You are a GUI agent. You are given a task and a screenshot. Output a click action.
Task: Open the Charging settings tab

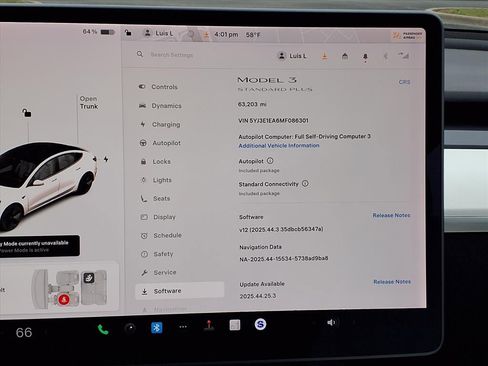(160, 124)
